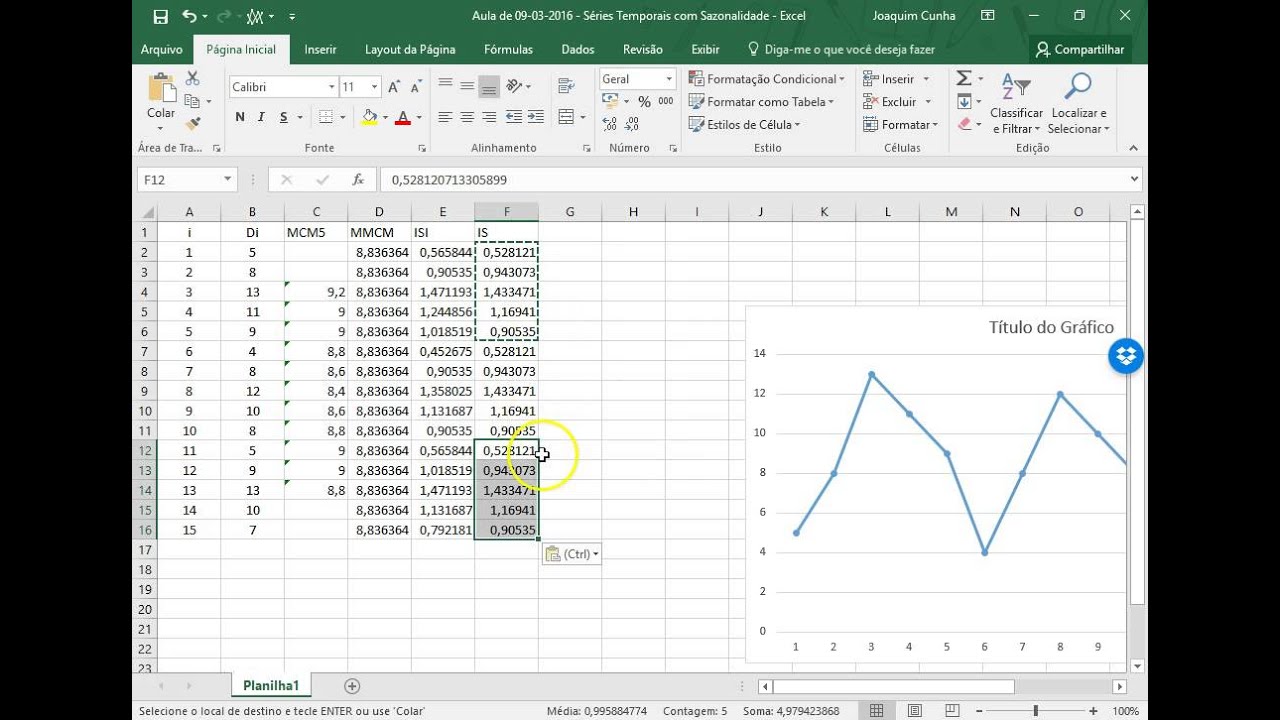Select the Format Painter brush
This screenshot has width=1280, height=720.
[x=193, y=124]
